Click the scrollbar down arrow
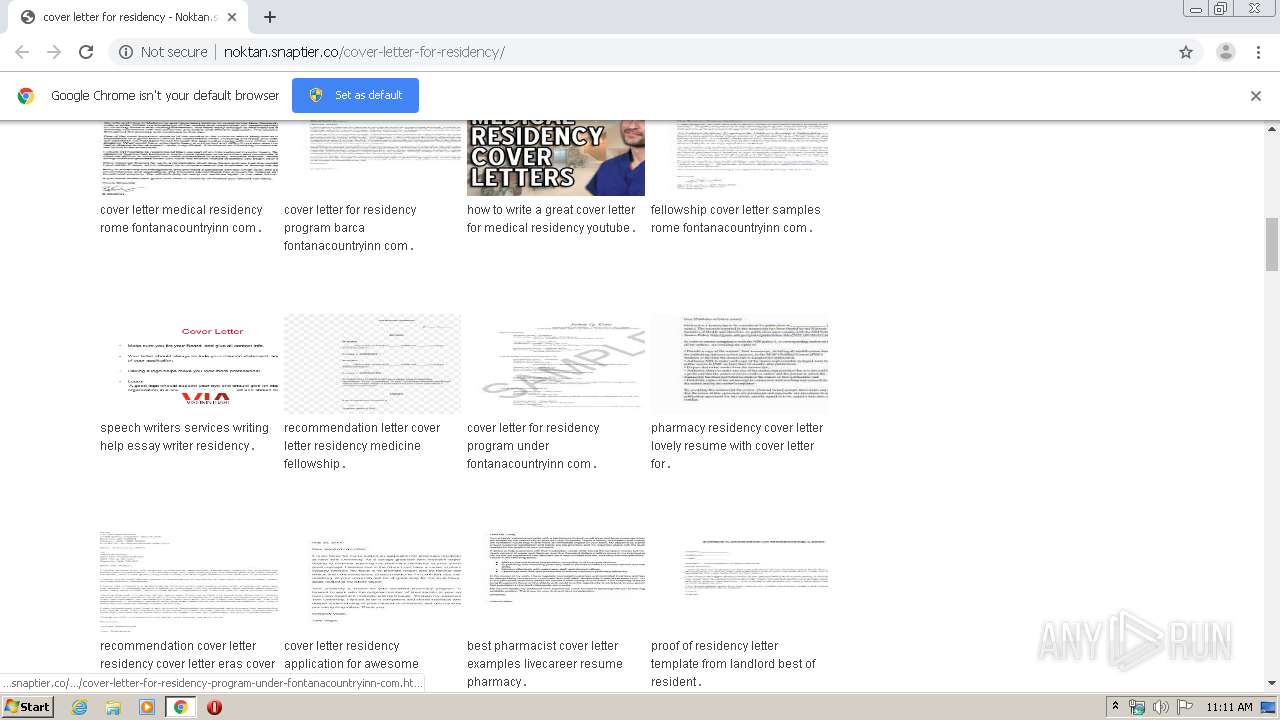The image size is (1280, 720). coord(1272,683)
